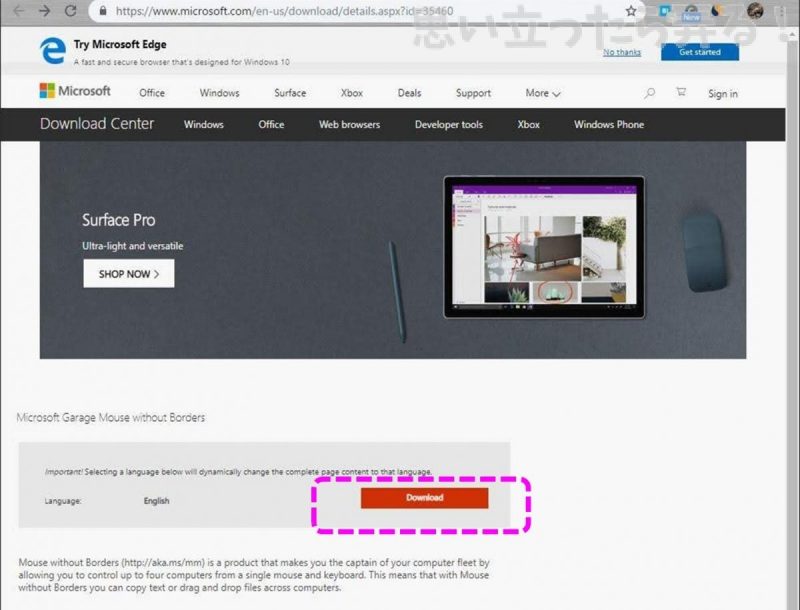
Task: Select Office in the Download Center bar
Action: (x=271, y=124)
